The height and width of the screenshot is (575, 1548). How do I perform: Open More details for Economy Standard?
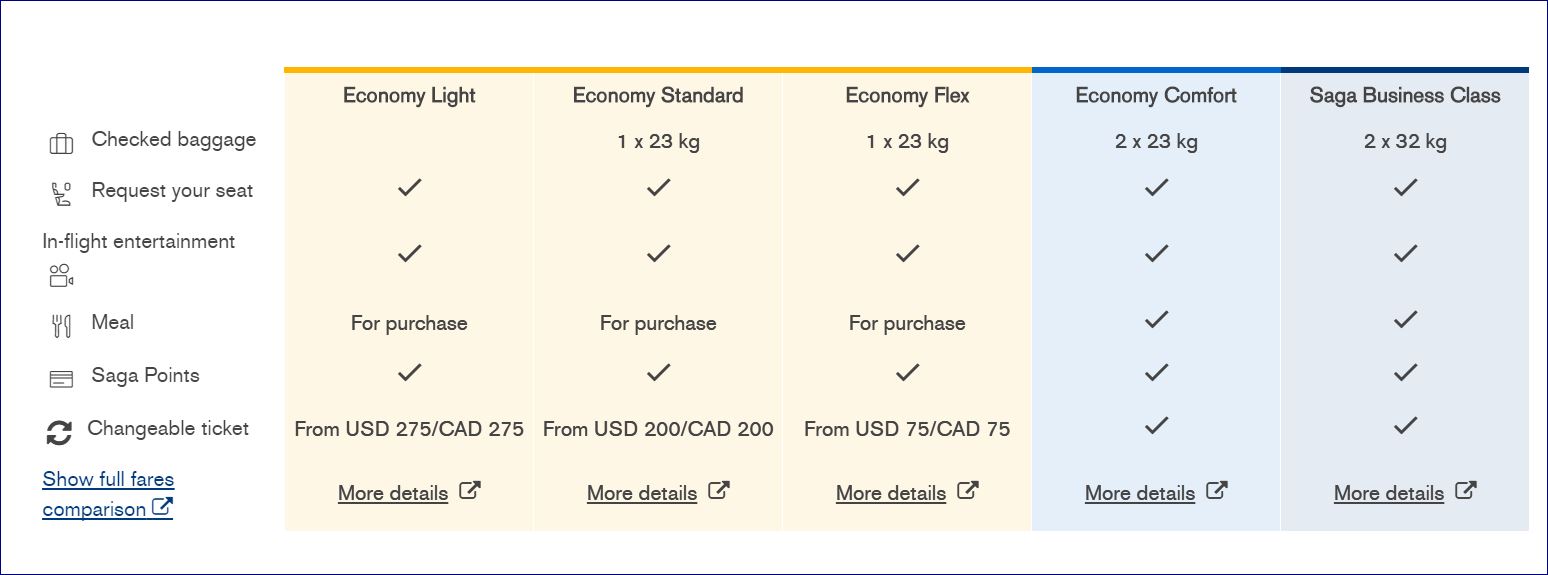coord(642,493)
